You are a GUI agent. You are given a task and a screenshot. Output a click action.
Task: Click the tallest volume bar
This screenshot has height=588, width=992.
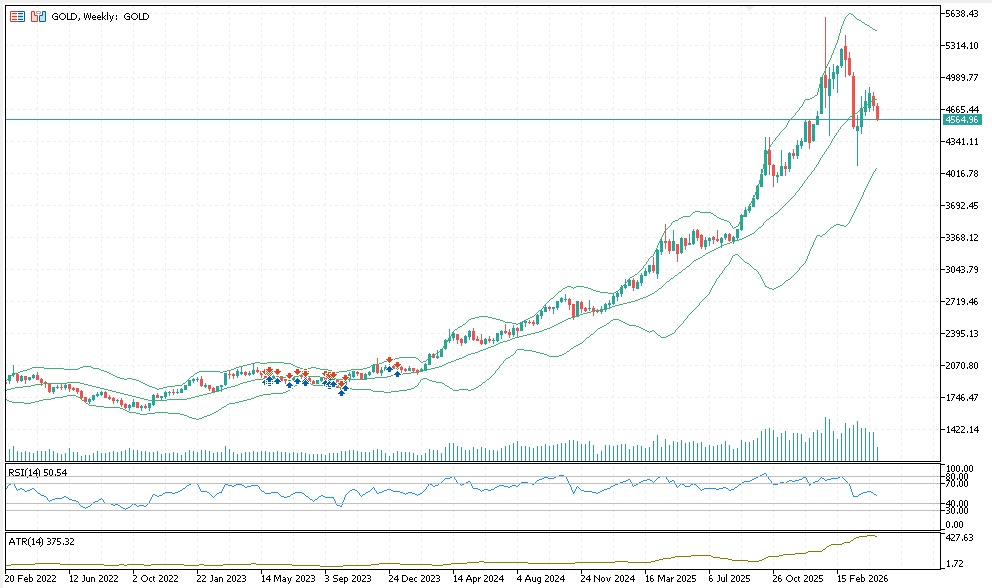coord(826,438)
